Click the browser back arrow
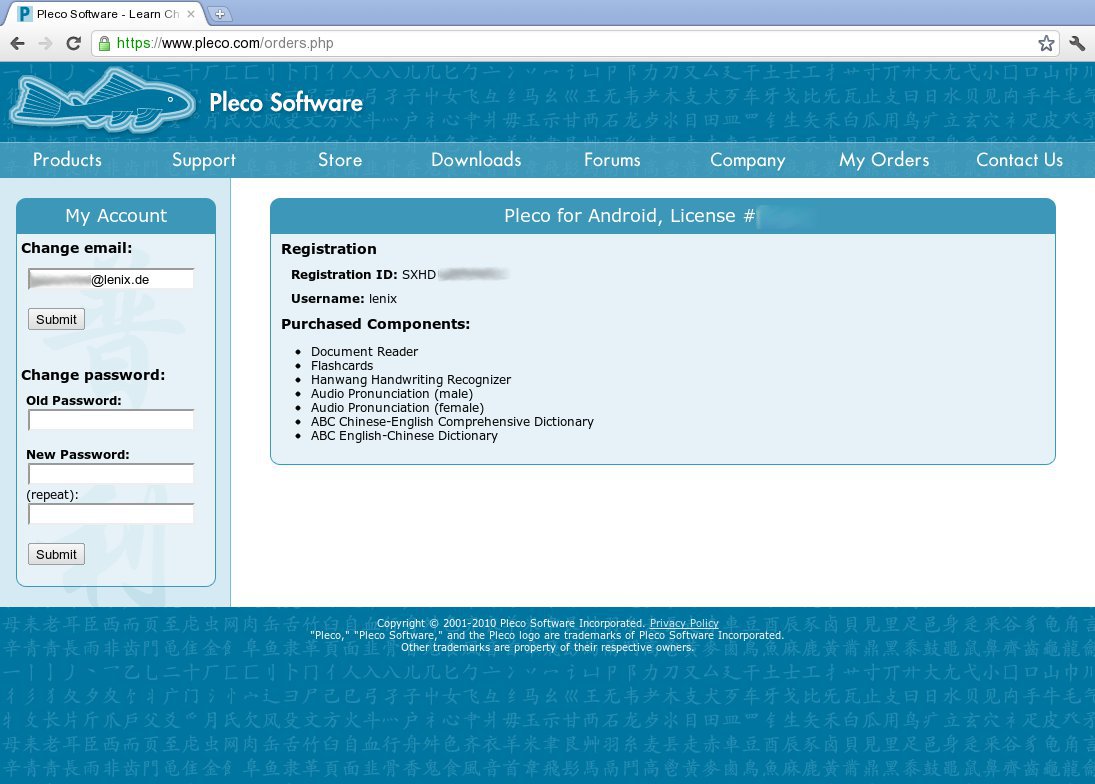The height and width of the screenshot is (784, 1095). click(x=17, y=43)
